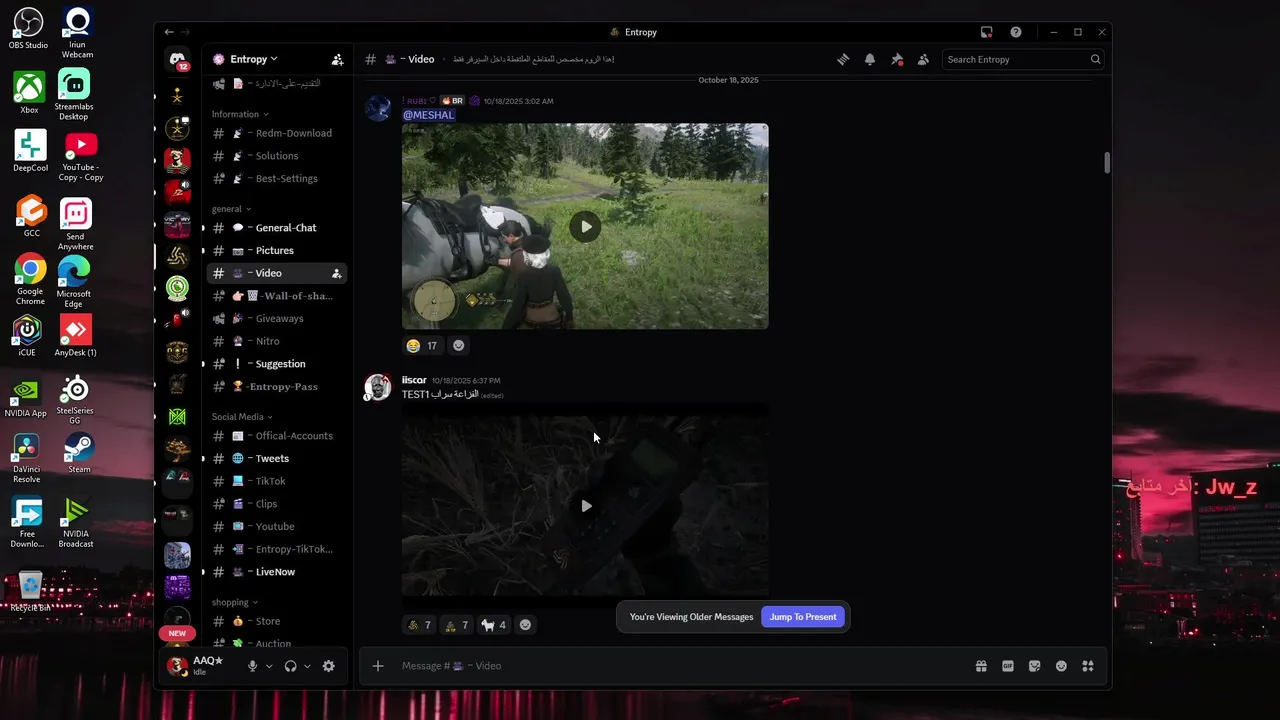Image resolution: width=1280 pixels, height=720 pixels.
Task: Collapse the Information category
Action: (x=239, y=114)
